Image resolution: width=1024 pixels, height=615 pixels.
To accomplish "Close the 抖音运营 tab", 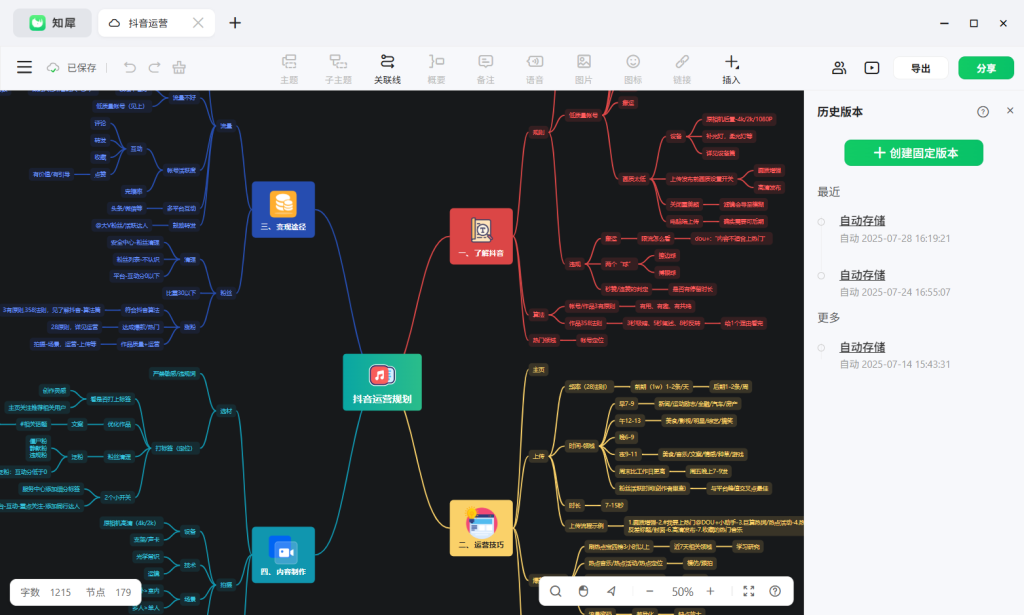I will pos(199,23).
